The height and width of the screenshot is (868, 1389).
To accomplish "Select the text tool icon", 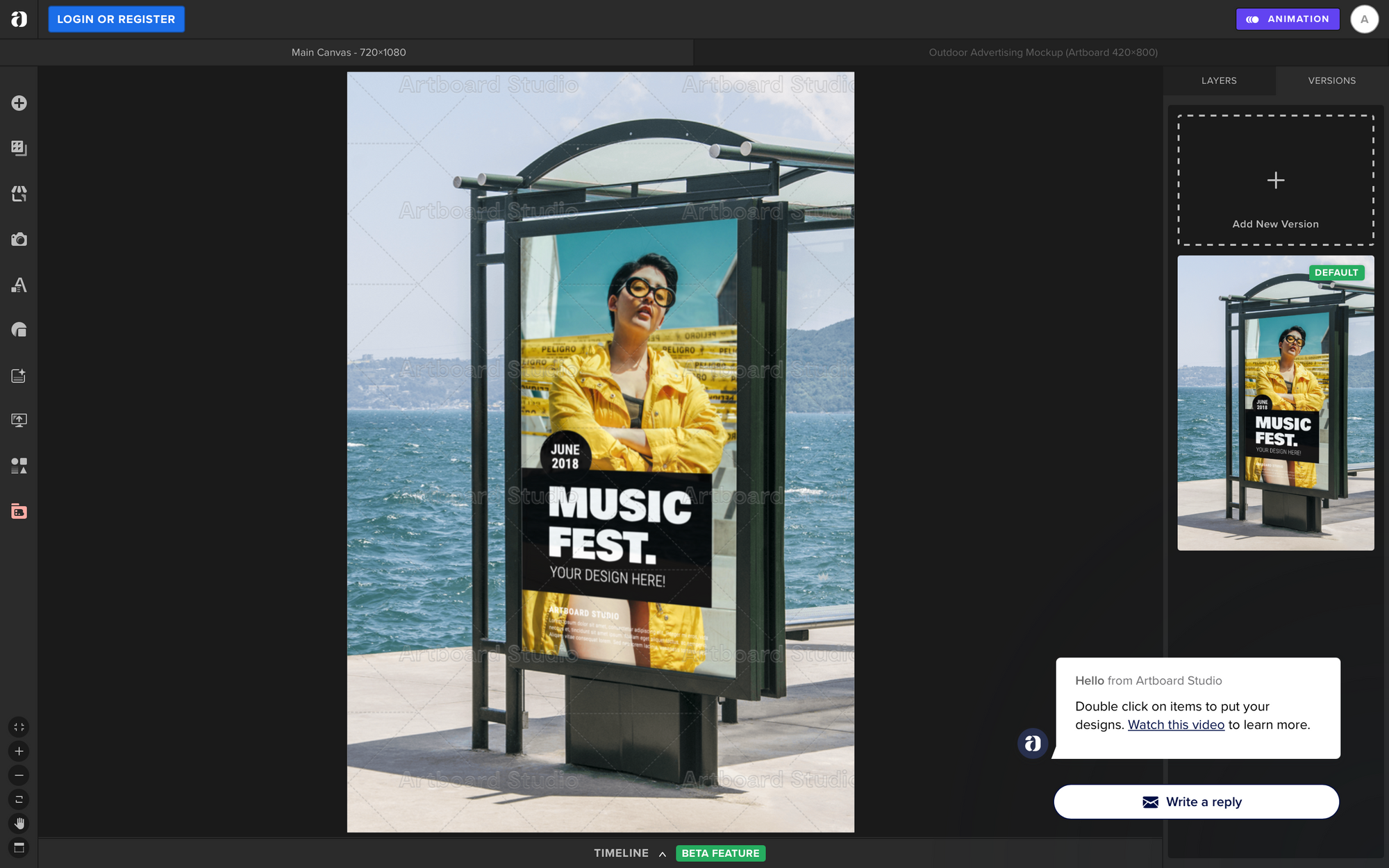I will coord(19,285).
